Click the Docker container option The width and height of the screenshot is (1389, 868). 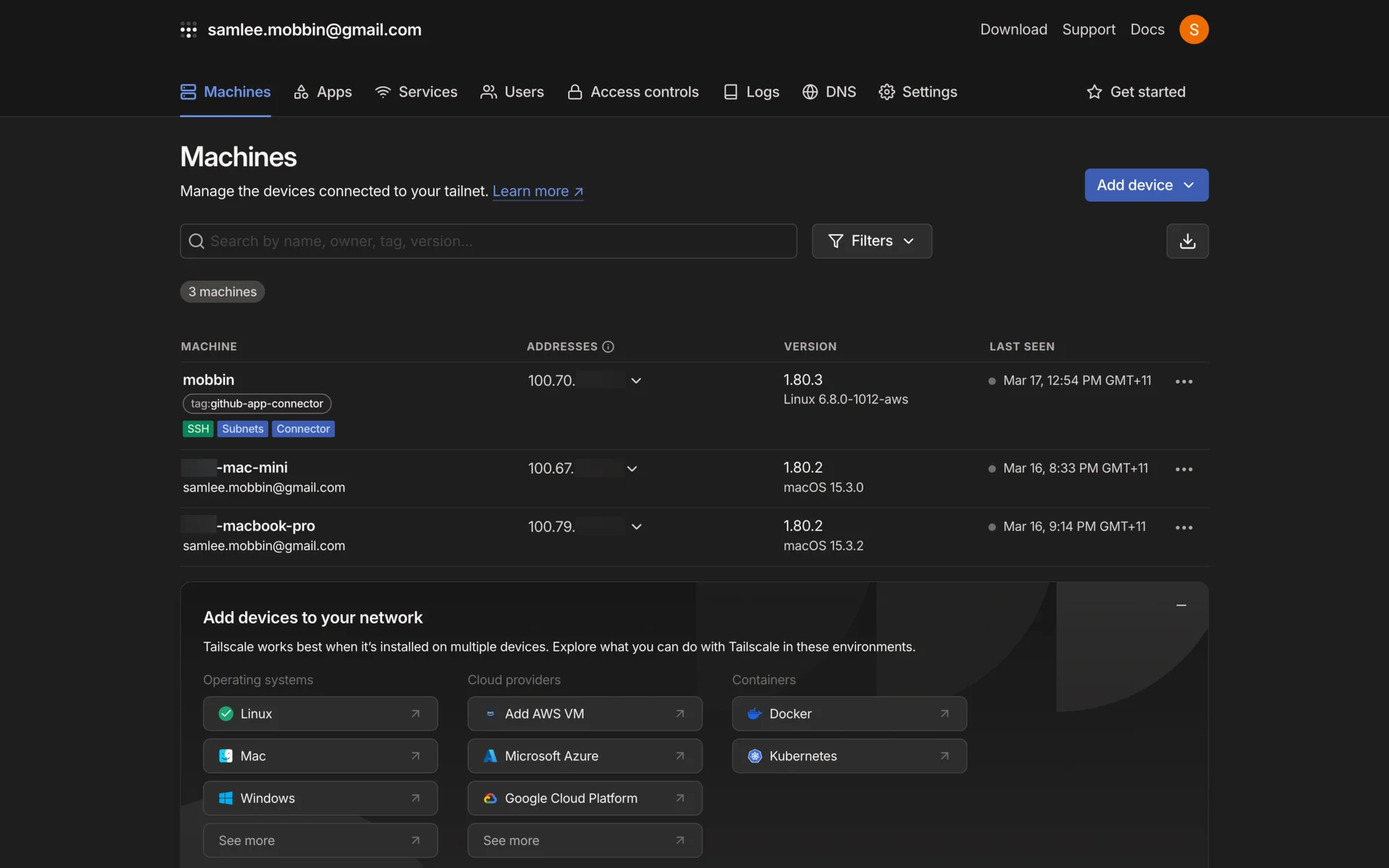(849, 714)
